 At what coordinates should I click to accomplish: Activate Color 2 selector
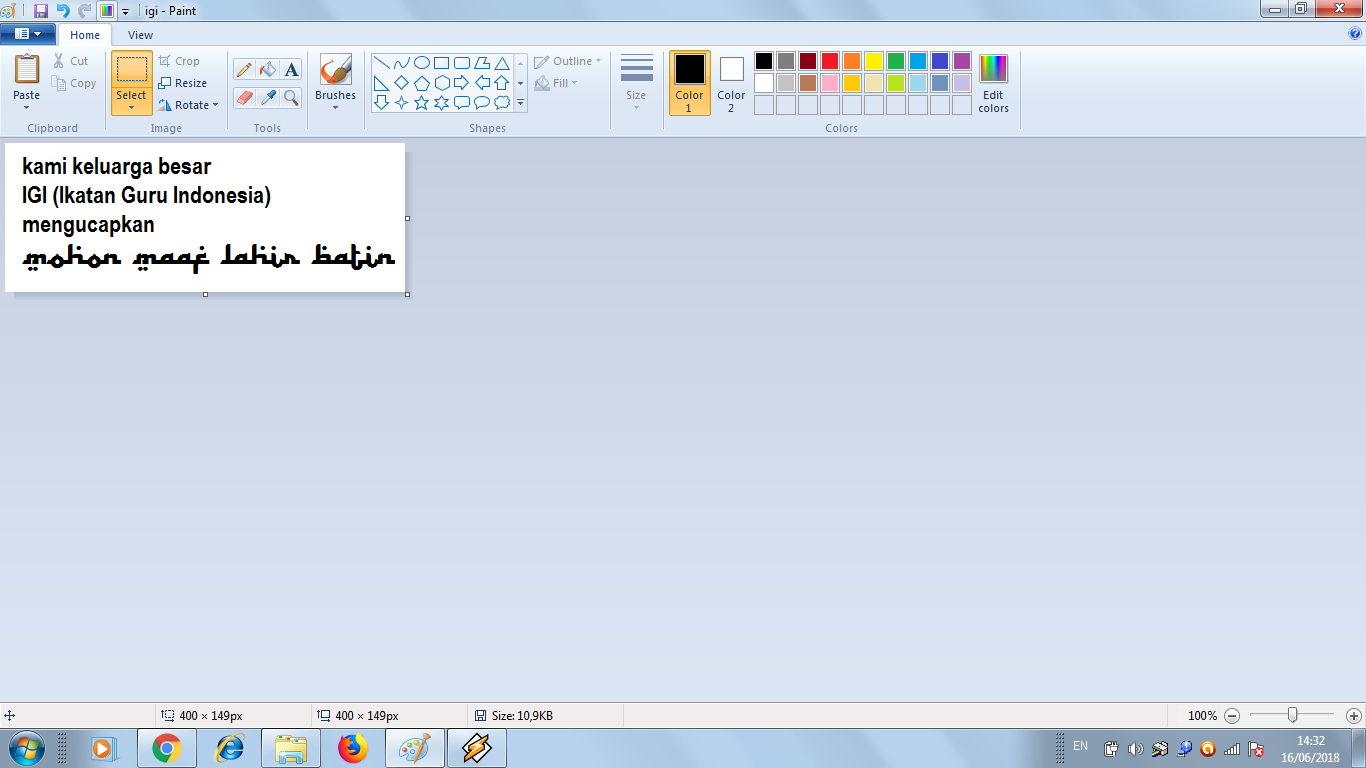tap(731, 83)
